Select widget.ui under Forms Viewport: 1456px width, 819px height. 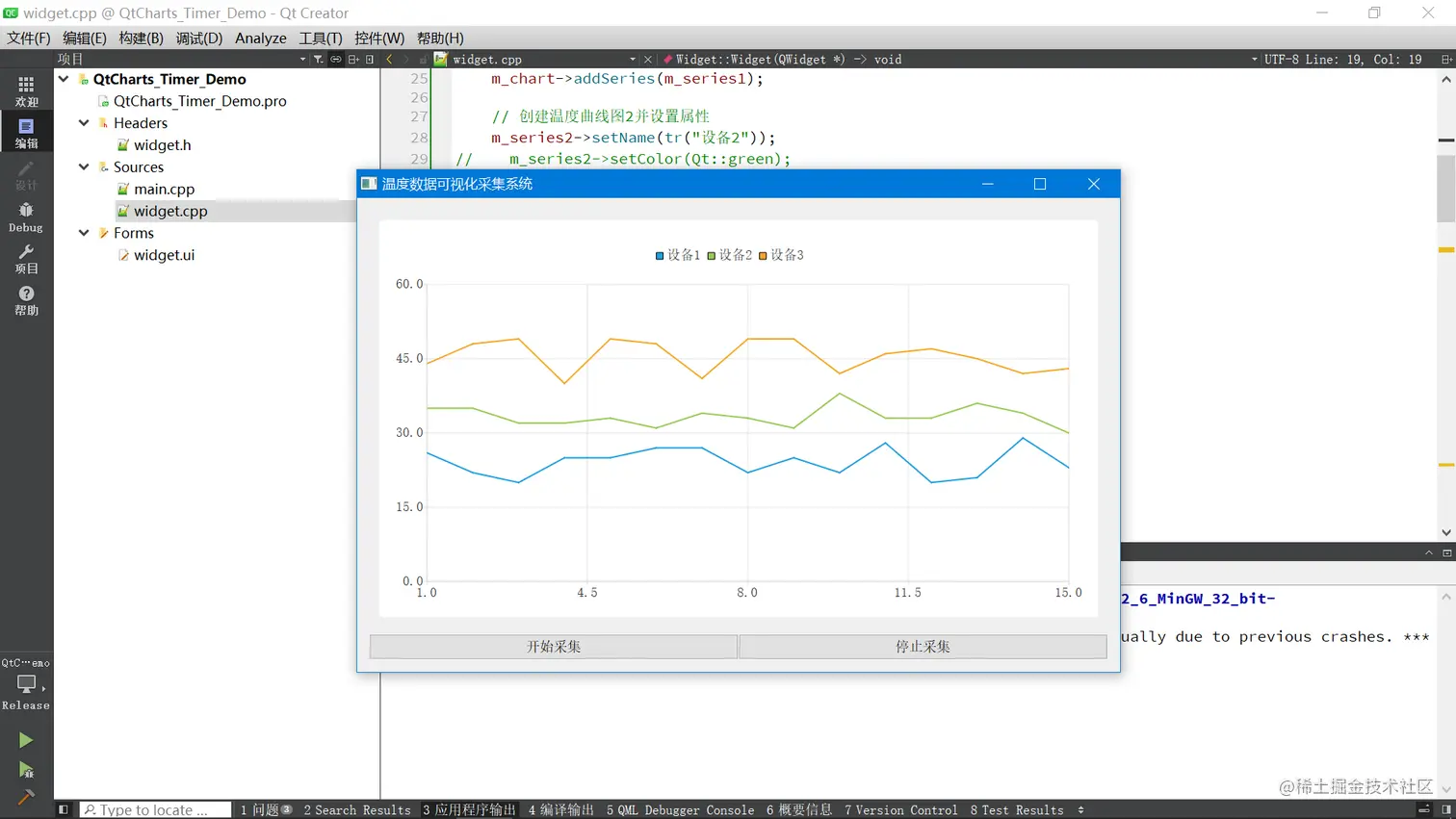(165, 255)
